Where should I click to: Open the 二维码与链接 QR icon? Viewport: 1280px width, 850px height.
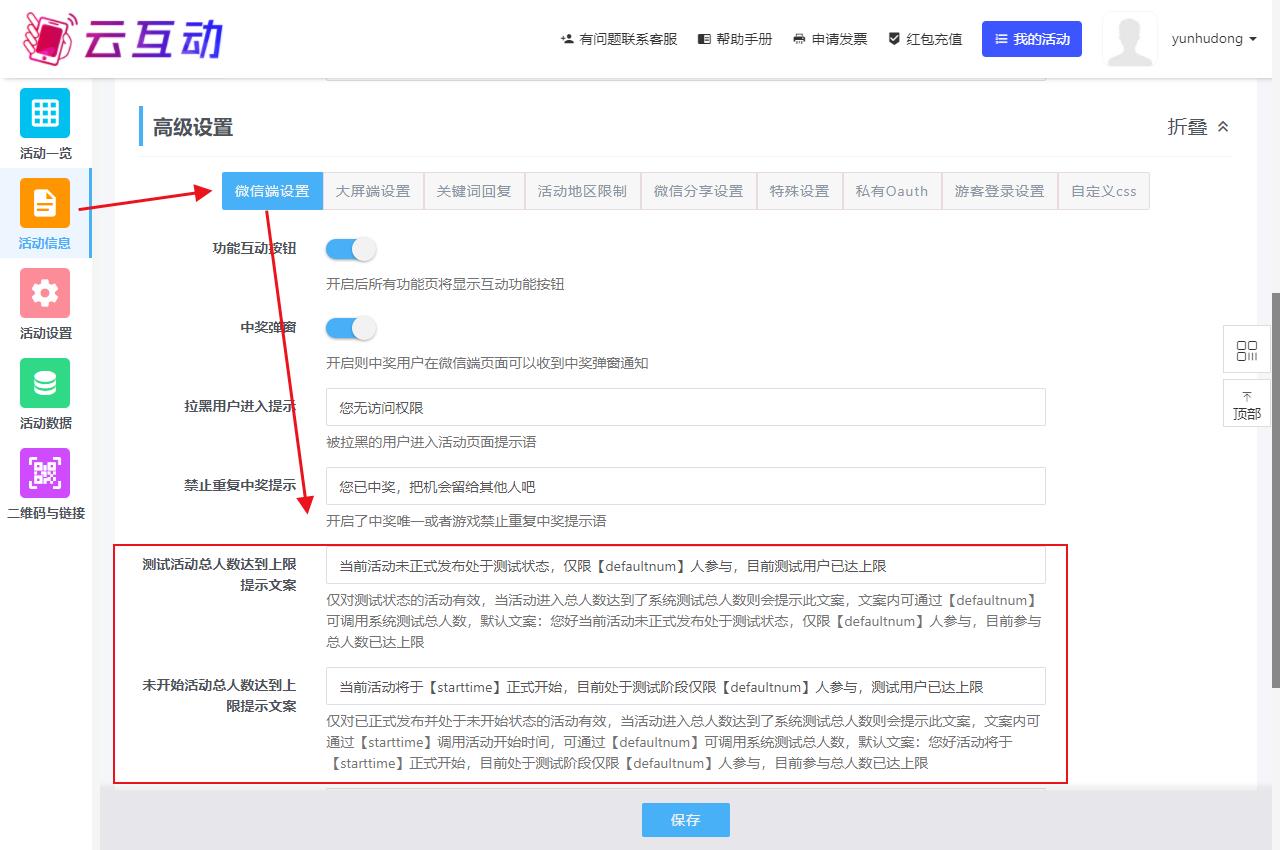pyautogui.click(x=45, y=473)
